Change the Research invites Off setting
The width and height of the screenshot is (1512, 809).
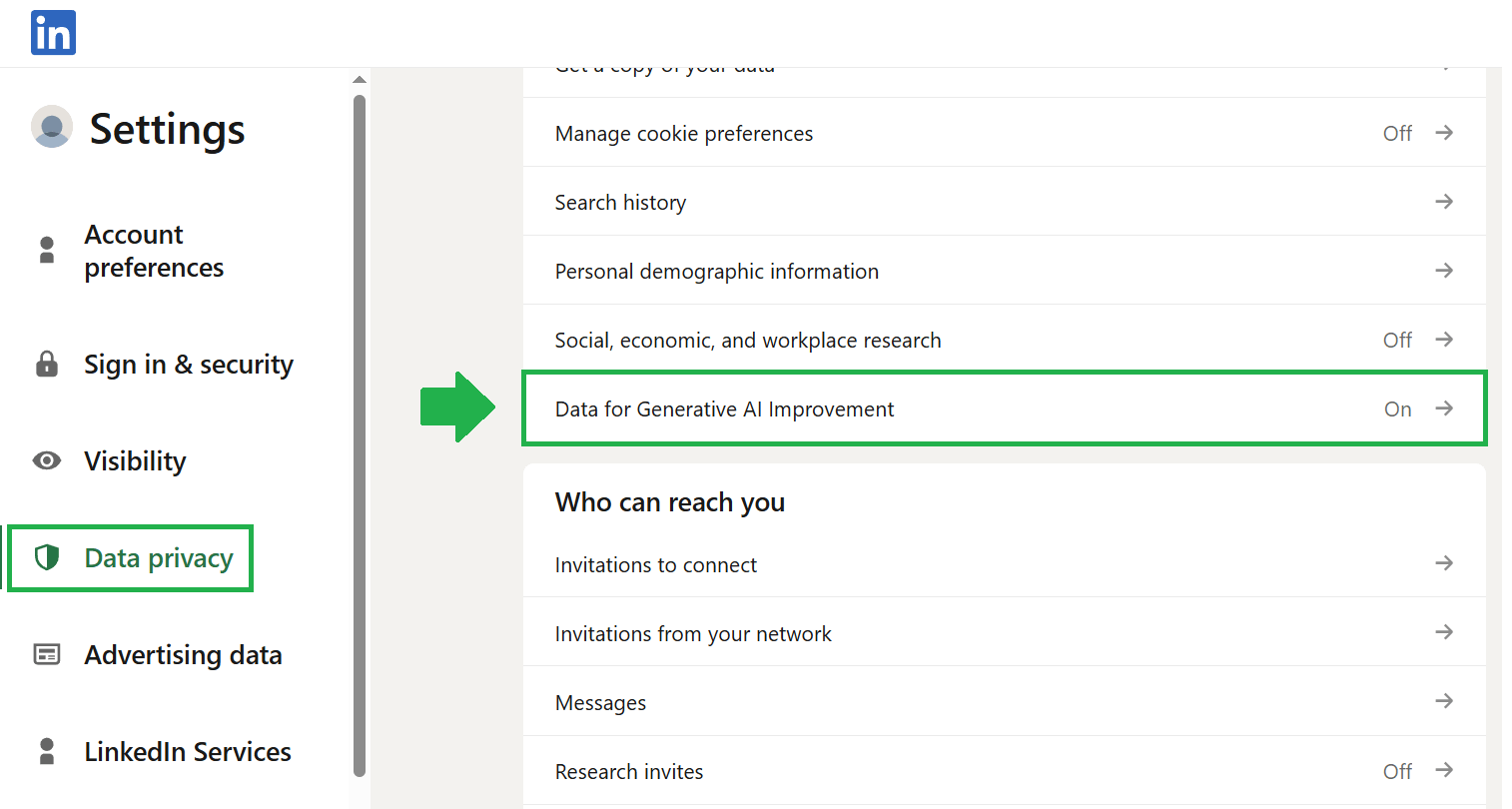click(1397, 771)
